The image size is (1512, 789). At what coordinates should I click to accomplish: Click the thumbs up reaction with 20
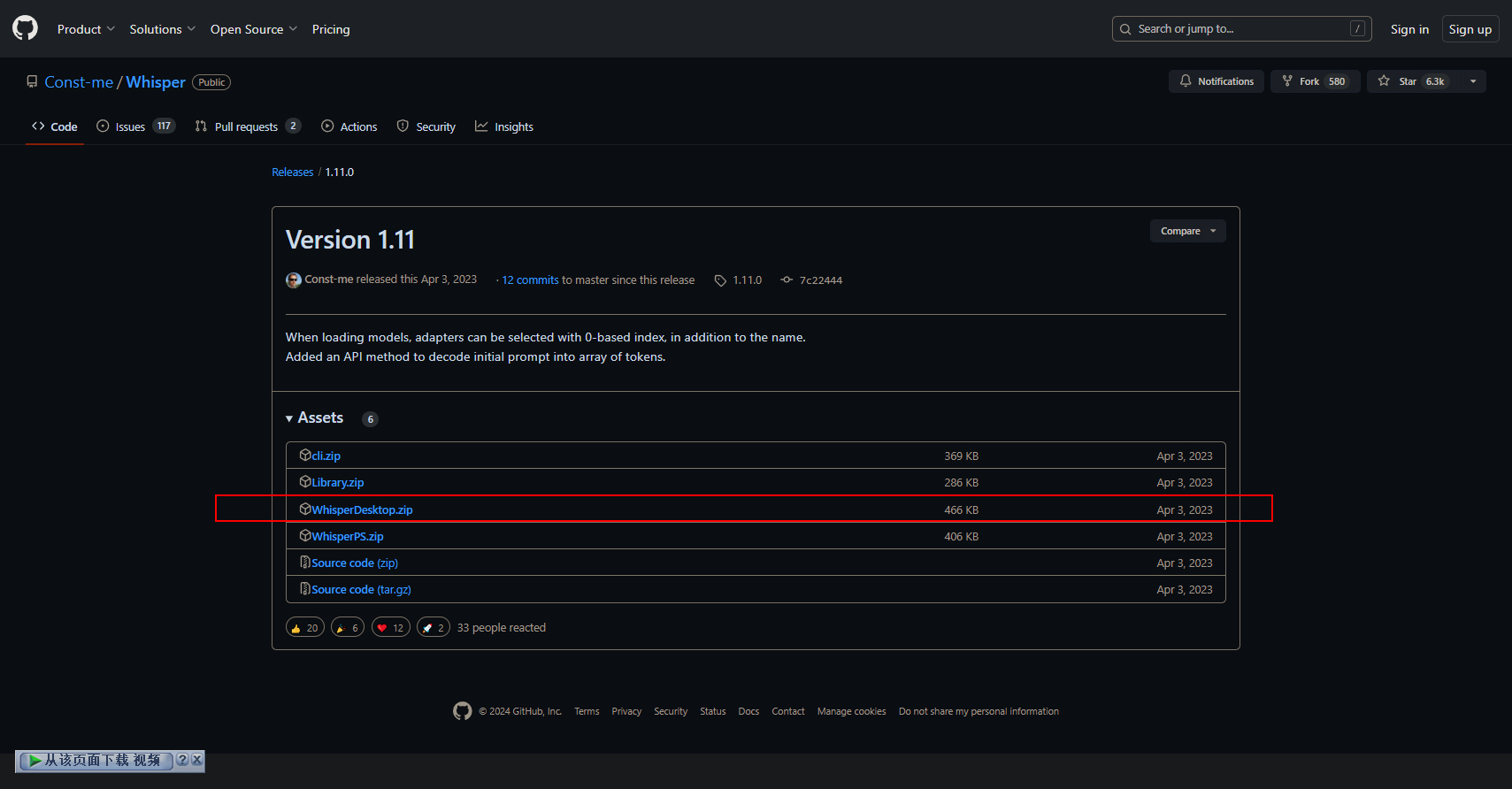click(305, 628)
